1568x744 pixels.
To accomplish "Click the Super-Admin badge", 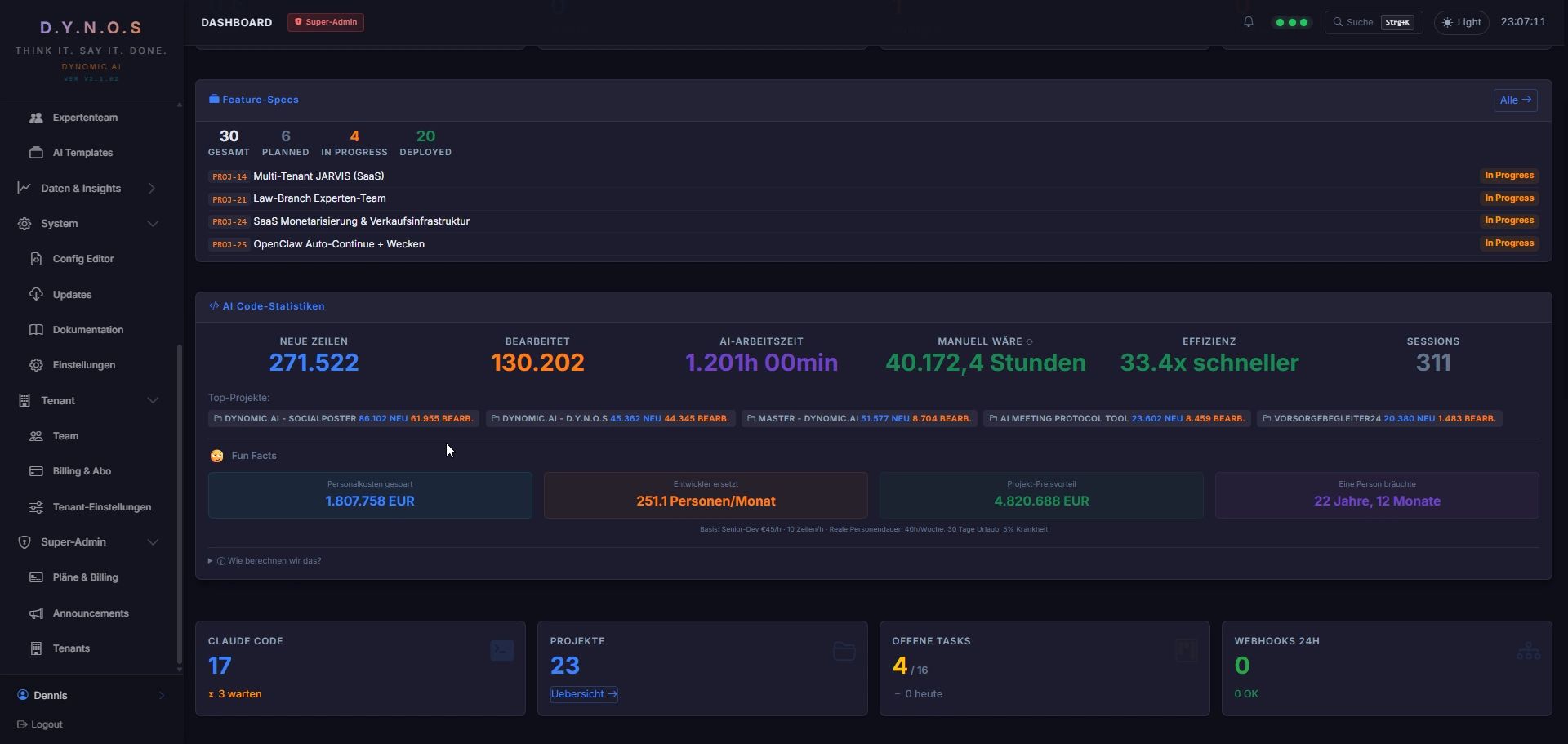I will pyautogui.click(x=326, y=22).
